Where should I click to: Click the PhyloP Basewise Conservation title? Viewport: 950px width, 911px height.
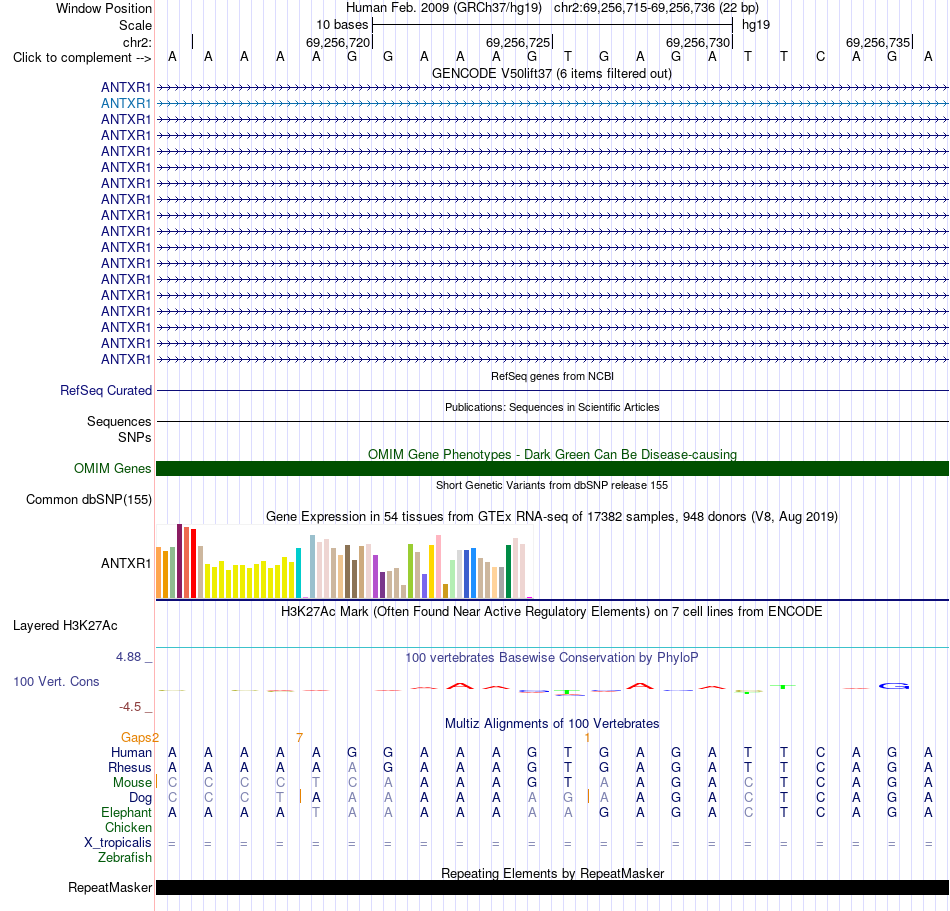(x=551, y=657)
